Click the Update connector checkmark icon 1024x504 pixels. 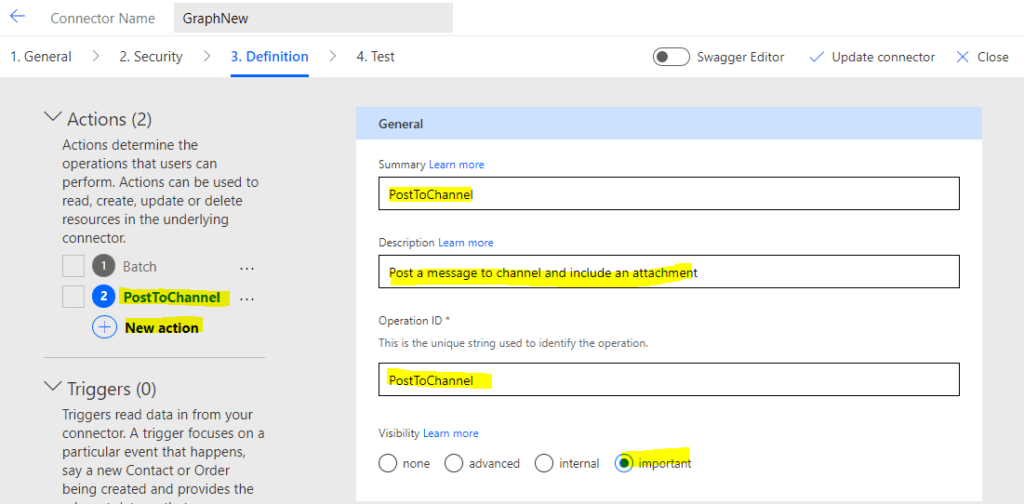coord(816,57)
